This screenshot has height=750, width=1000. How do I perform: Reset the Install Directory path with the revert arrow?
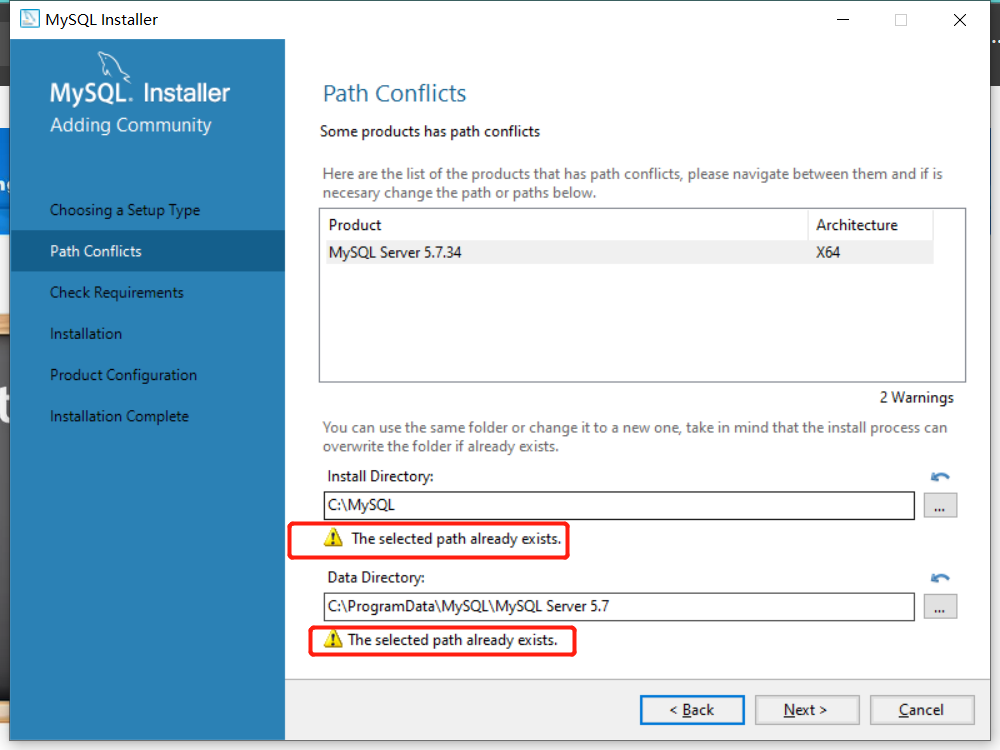point(940,476)
